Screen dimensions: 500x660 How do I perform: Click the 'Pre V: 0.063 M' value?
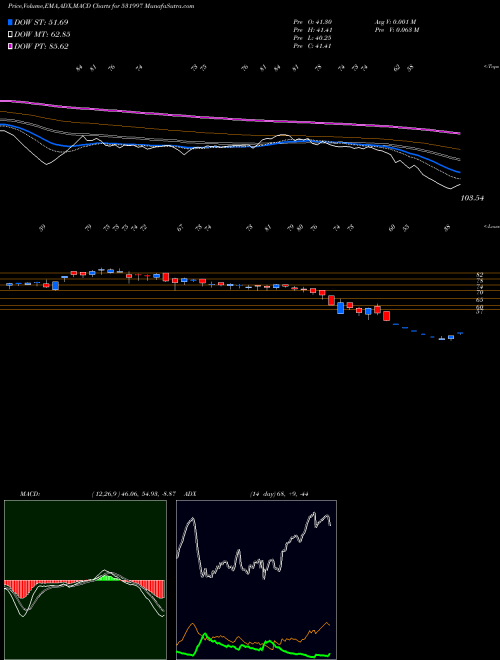tap(397, 30)
